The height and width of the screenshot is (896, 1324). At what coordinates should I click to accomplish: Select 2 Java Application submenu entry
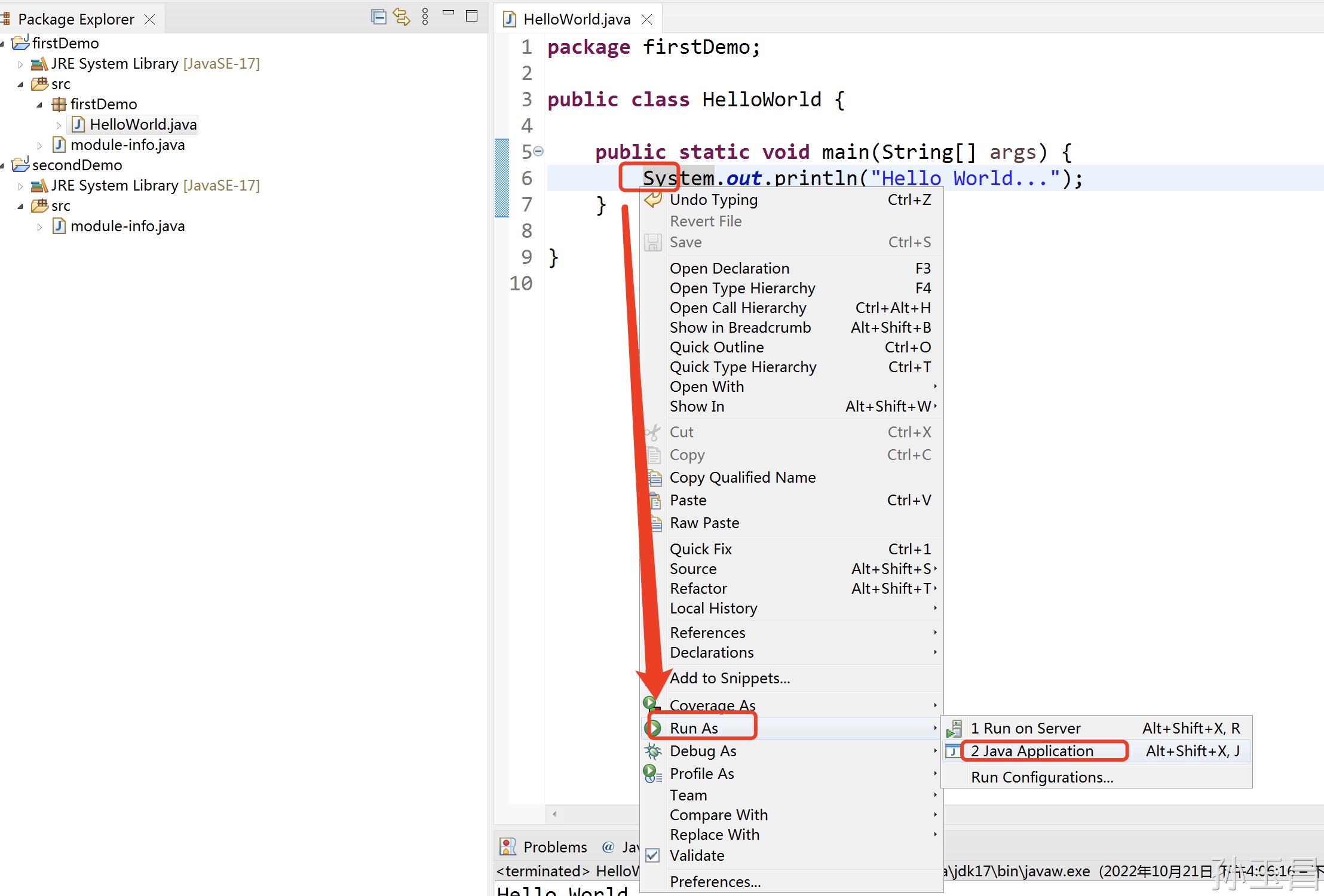(x=1032, y=751)
